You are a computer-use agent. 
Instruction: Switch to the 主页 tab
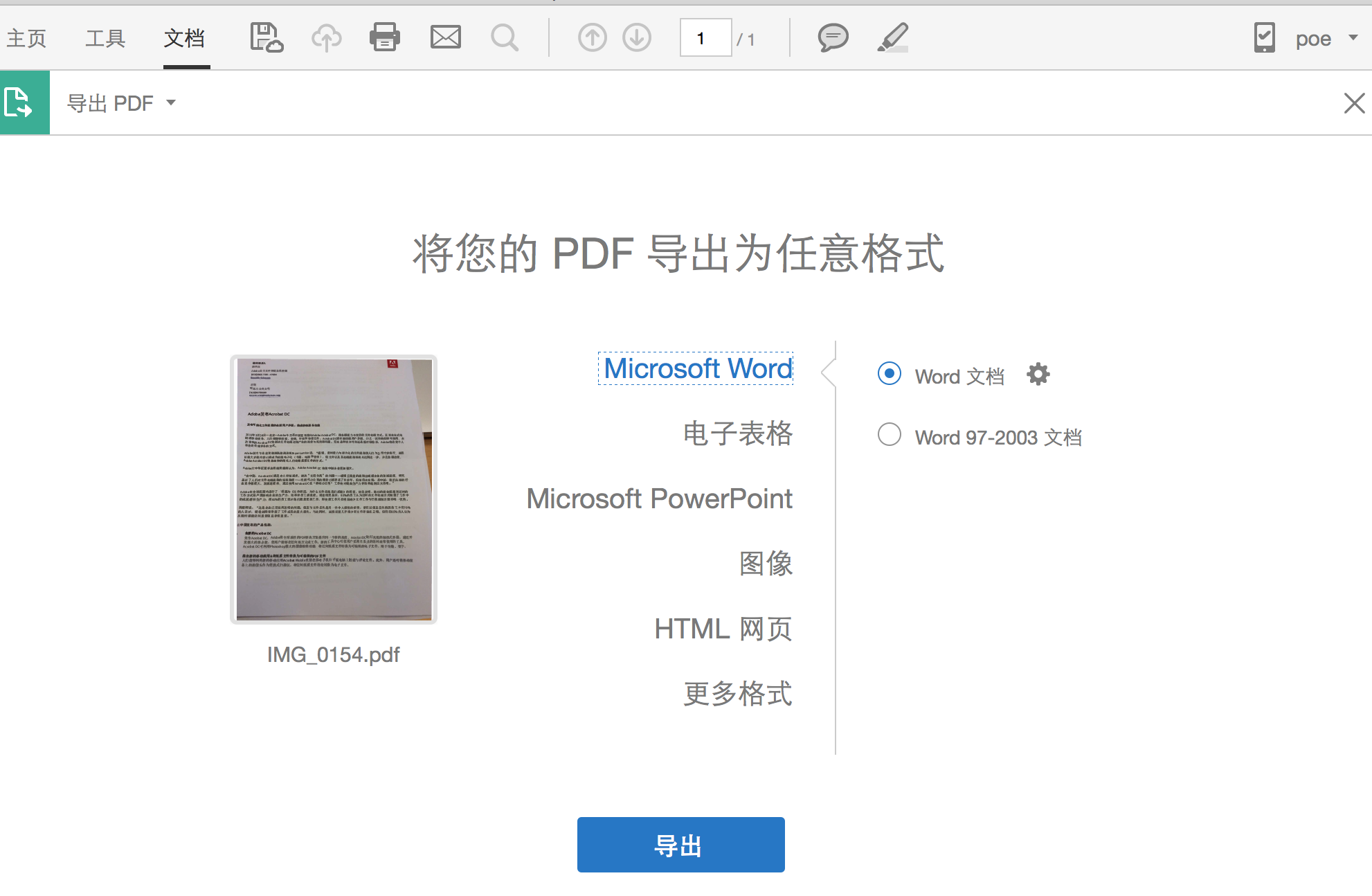[27, 38]
